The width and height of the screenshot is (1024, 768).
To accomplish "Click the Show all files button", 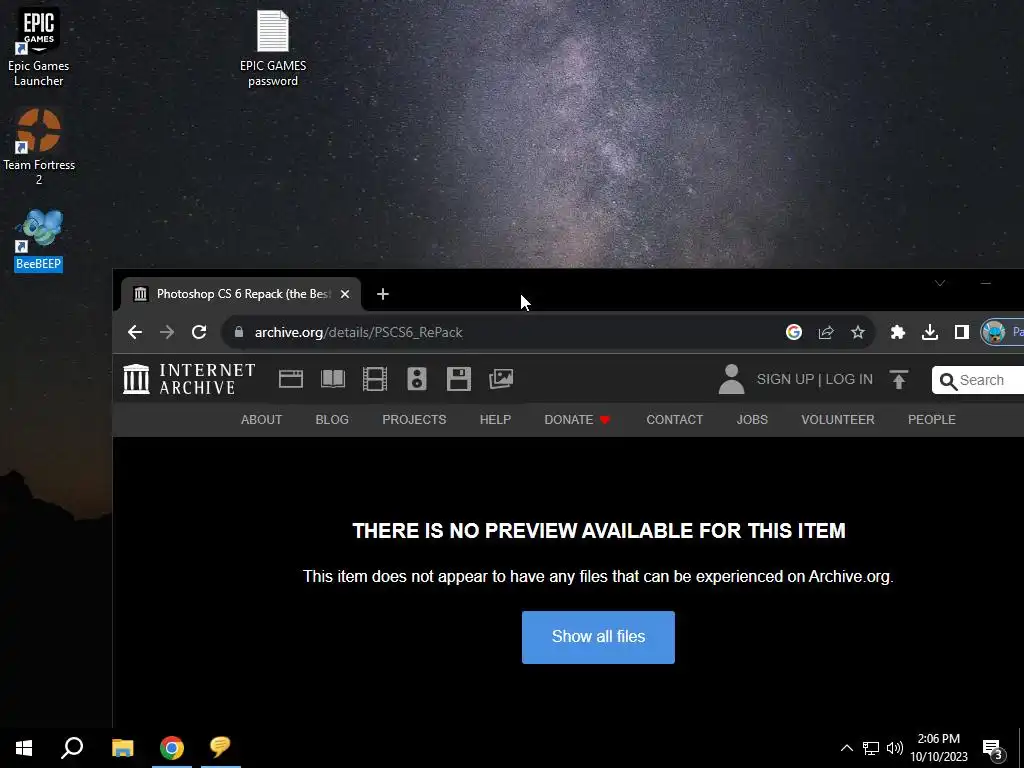I will [598, 637].
